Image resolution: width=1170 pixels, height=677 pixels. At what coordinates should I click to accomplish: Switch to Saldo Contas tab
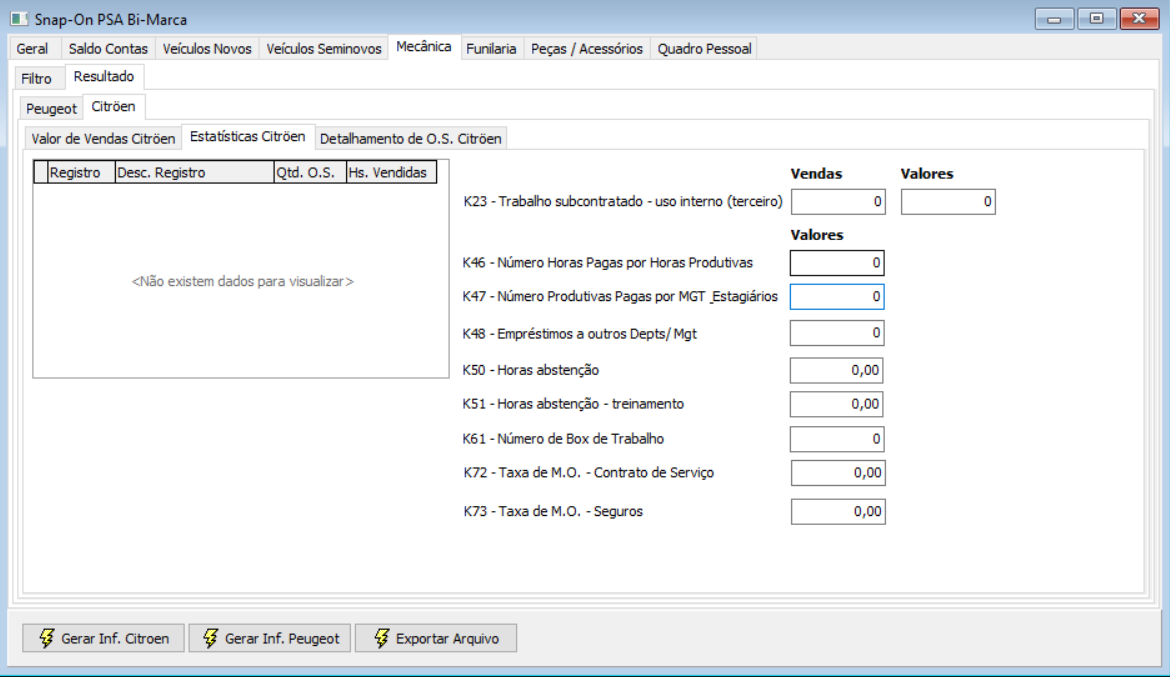108,49
